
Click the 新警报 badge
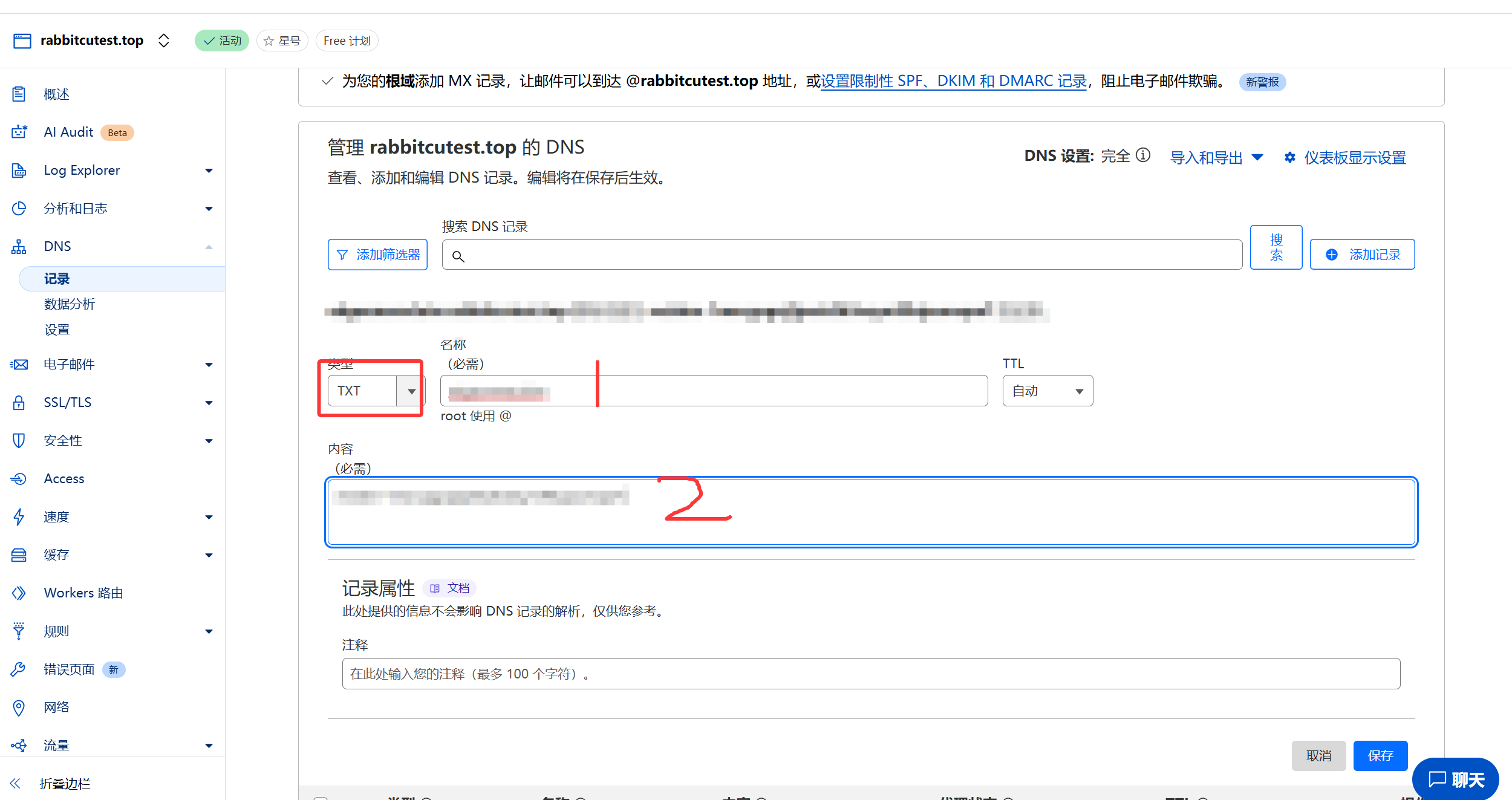(x=1262, y=82)
